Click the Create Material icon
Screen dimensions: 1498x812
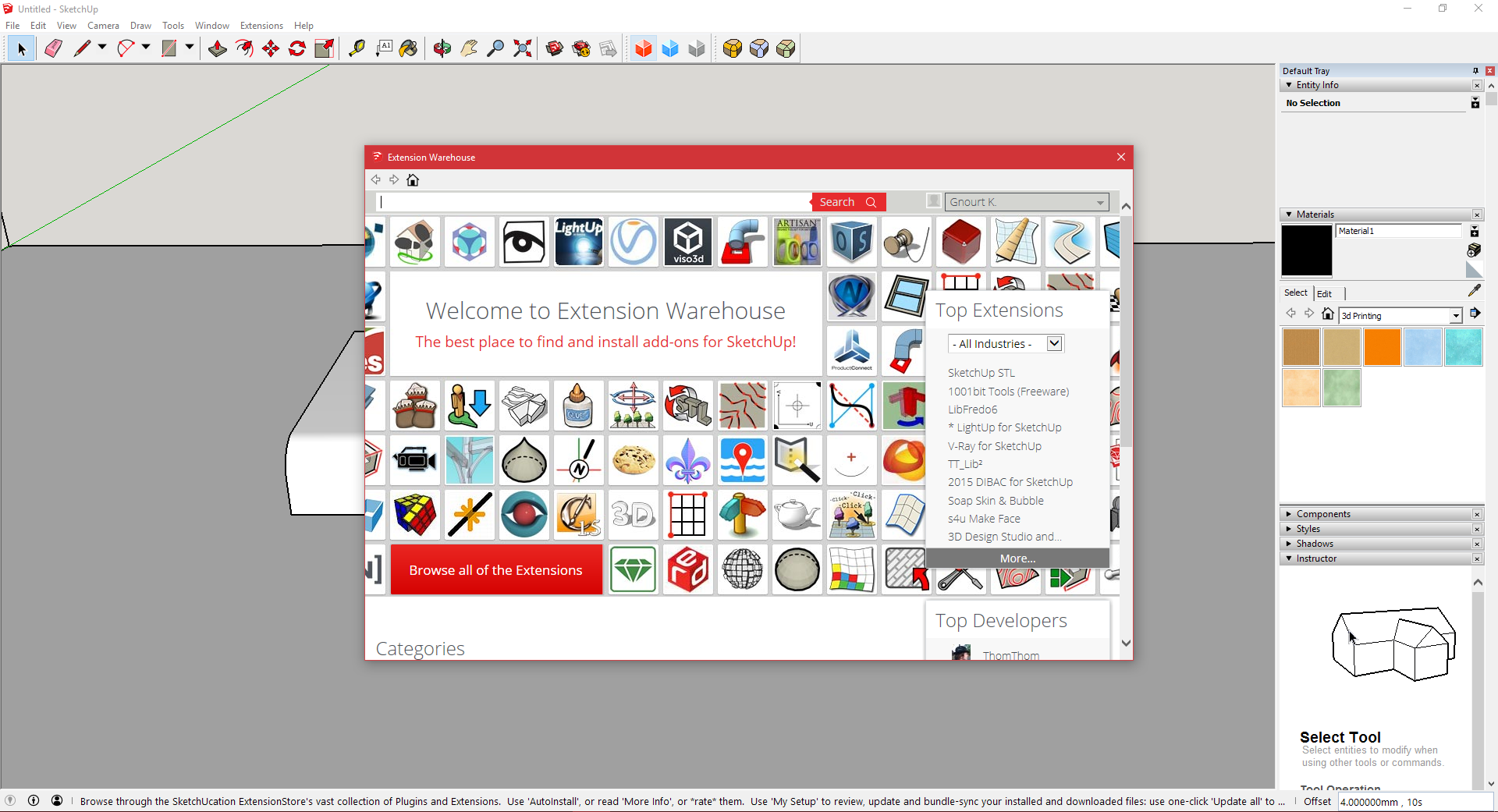[x=1474, y=250]
